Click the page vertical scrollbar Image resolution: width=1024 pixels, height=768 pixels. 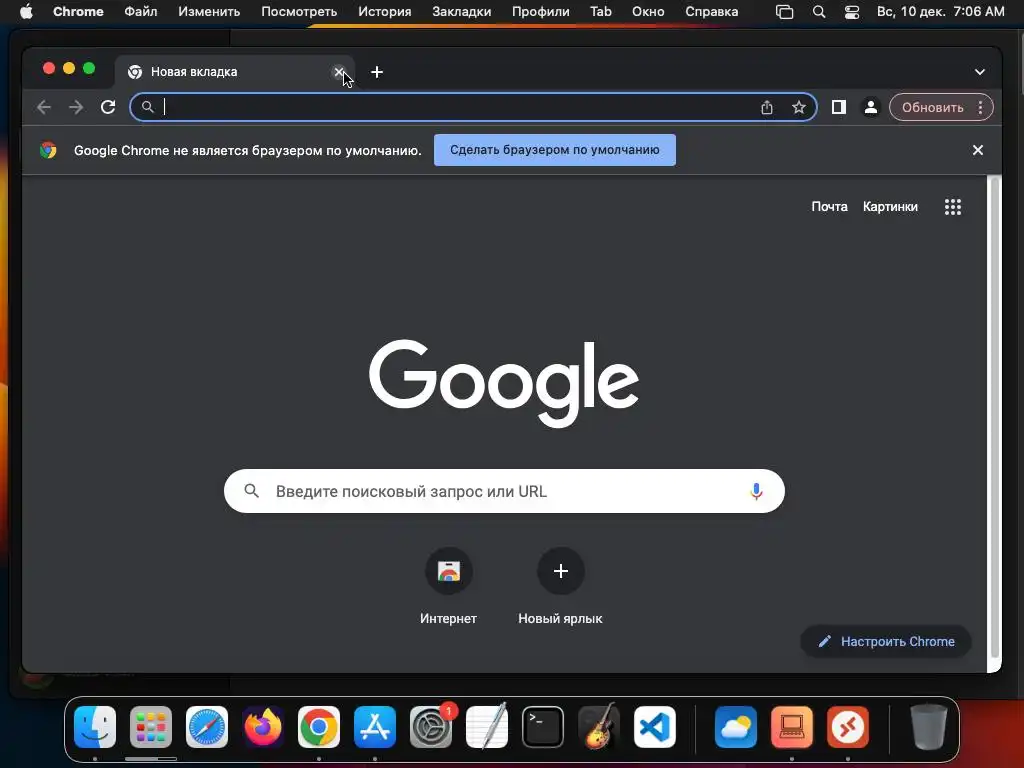tap(995, 418)
